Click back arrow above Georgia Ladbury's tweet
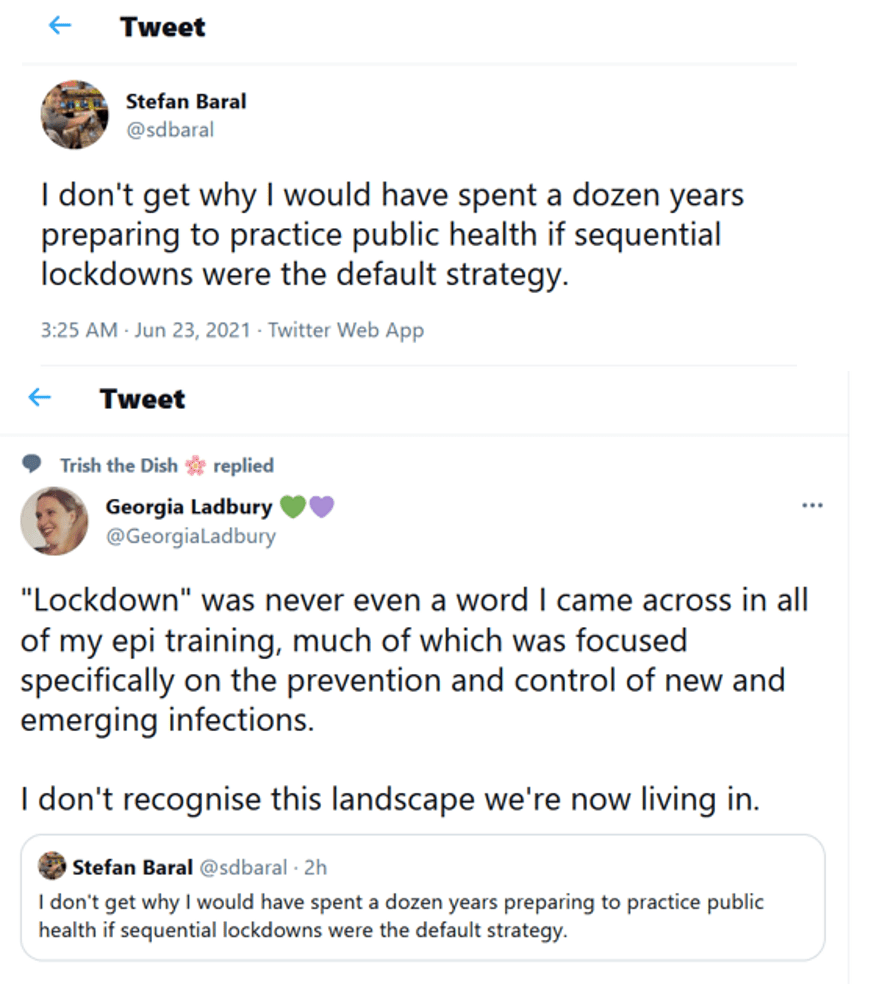The width and height of the screenshot is (890, 984). coord(39,398)
